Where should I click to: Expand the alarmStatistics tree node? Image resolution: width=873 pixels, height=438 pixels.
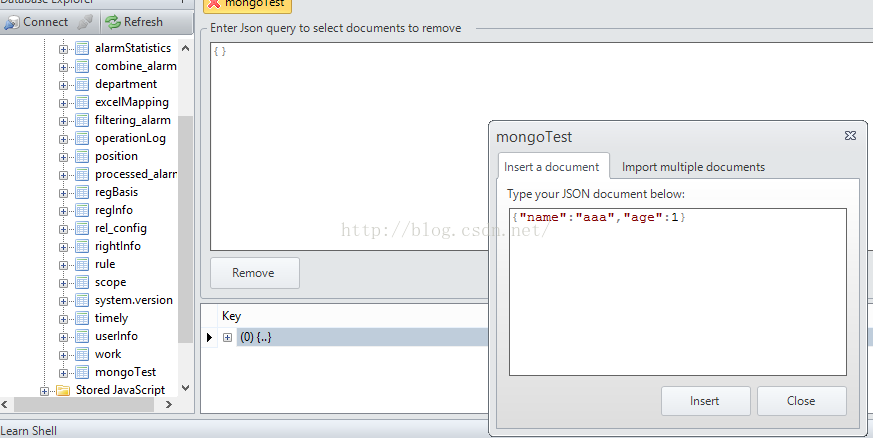tap(63, 50)
